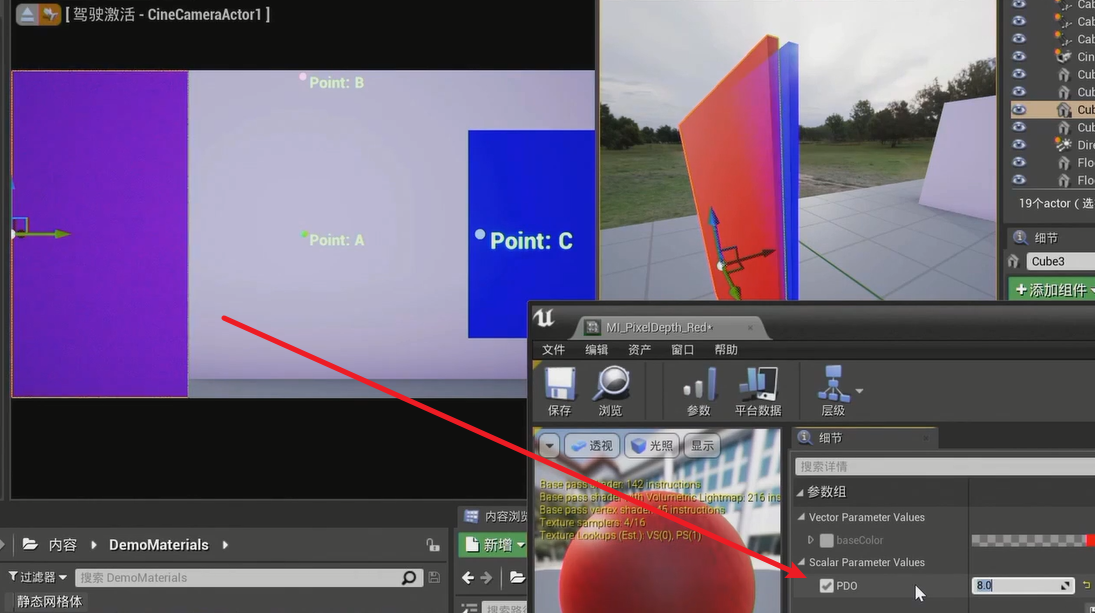Click the camera view icon beside eject
Screen dimensions: 1095x613
tap(50, 15)
